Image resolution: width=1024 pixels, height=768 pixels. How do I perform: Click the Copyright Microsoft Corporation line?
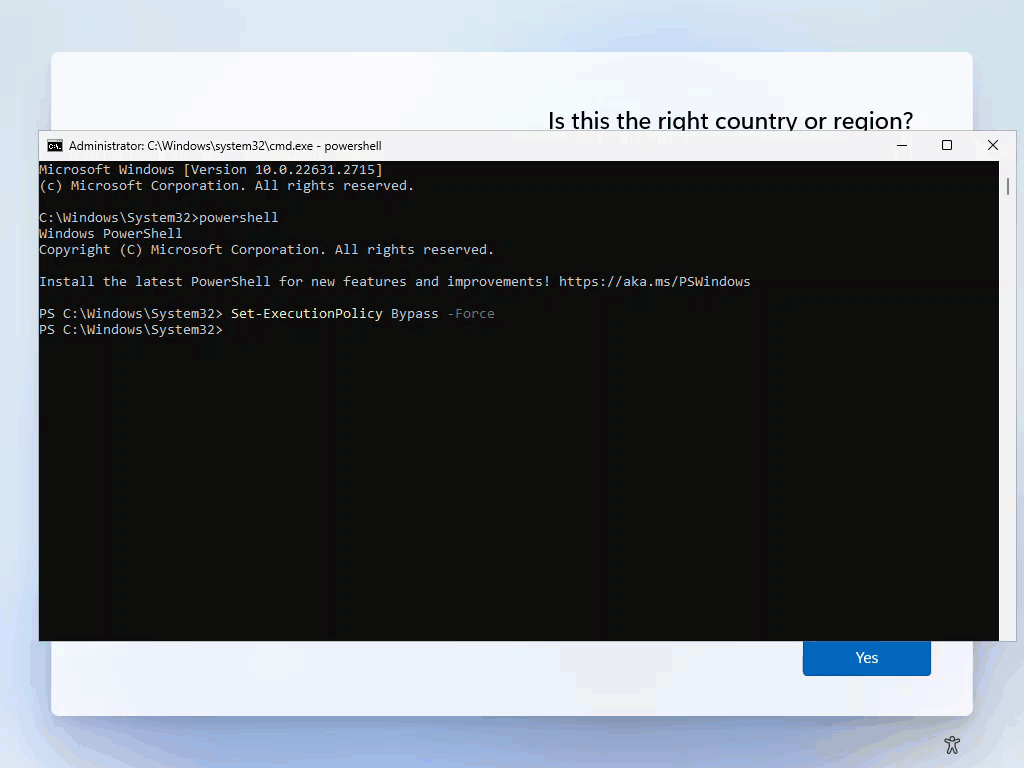point(265,249)
